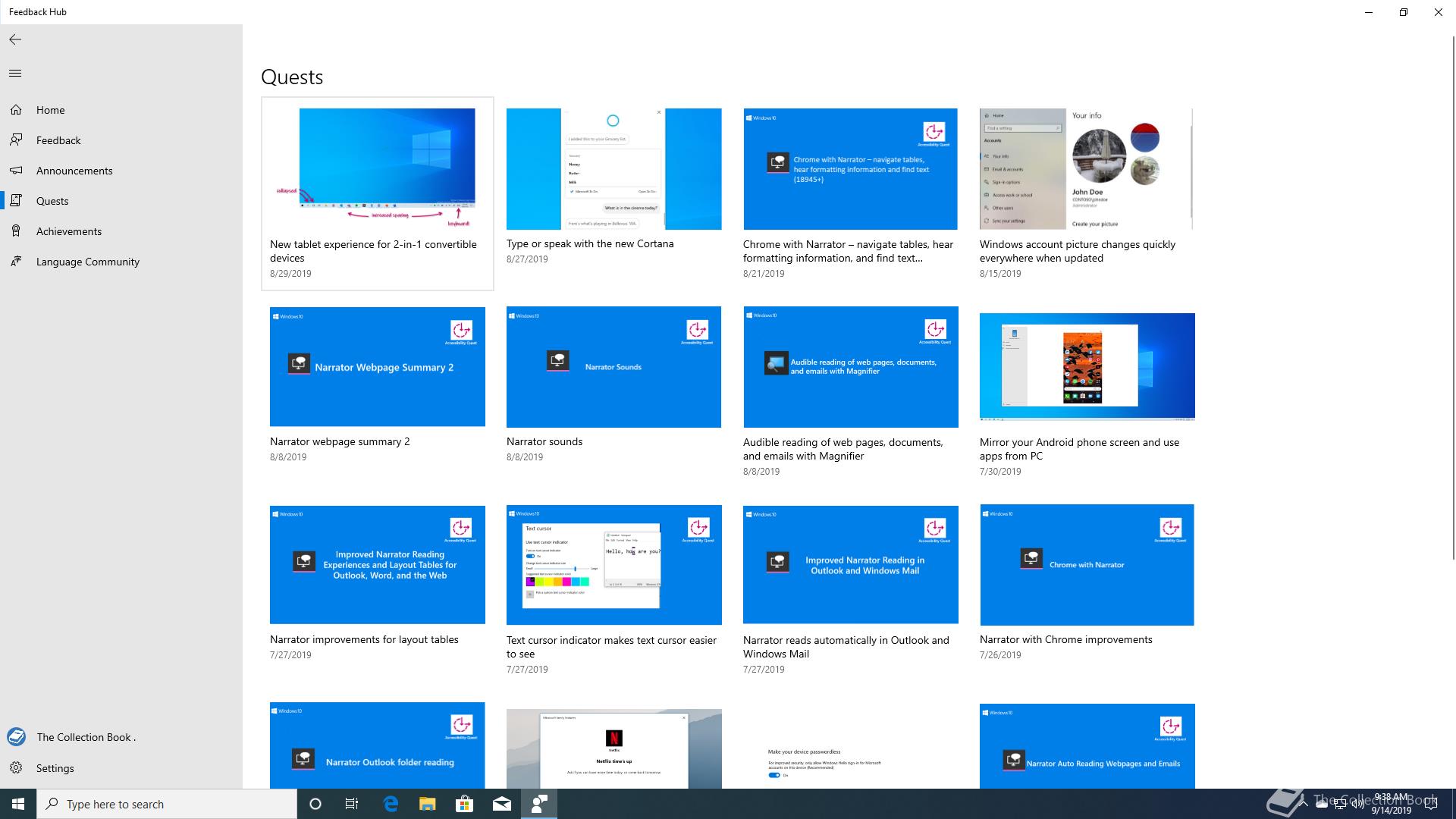Click title 'Narrator webpage summary 2'

pyautogui.click(x=340, y=441)
